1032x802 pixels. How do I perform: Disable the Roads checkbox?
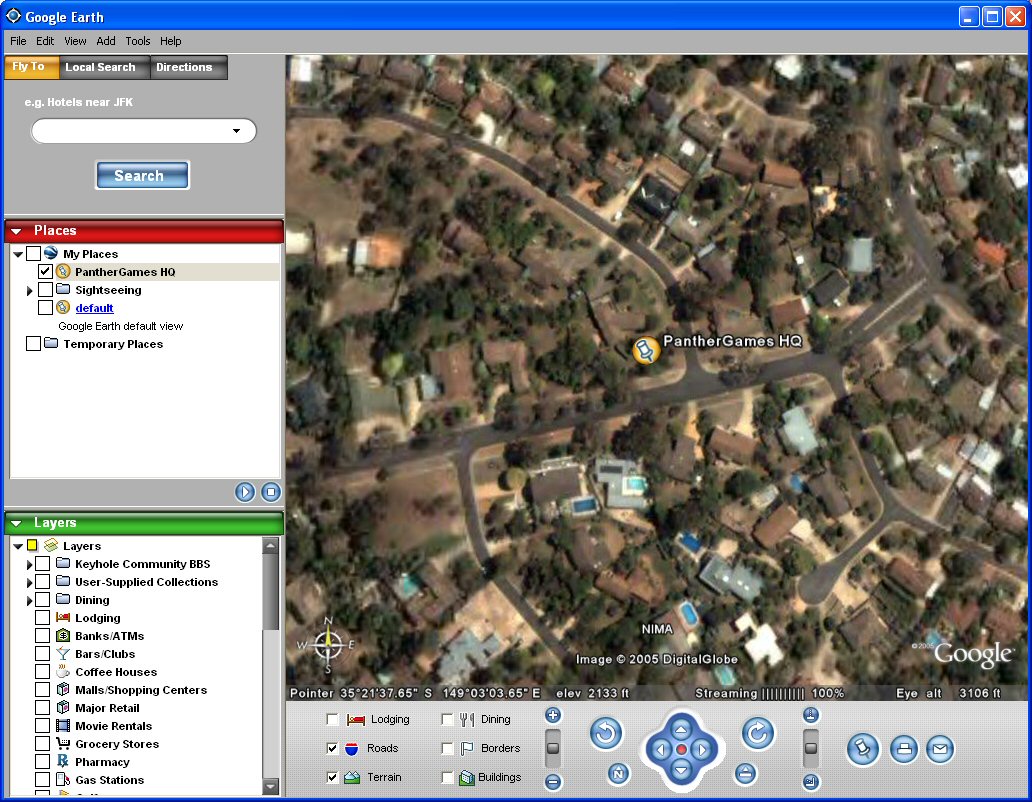coord(332,748)
